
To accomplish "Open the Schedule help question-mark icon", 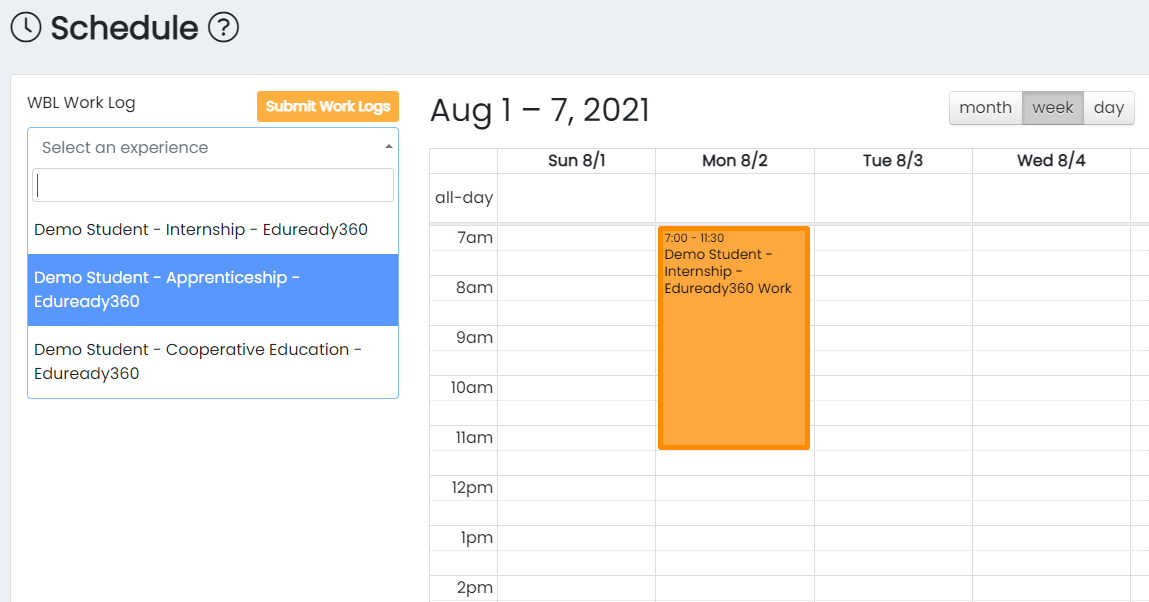I will pos(223,28).
